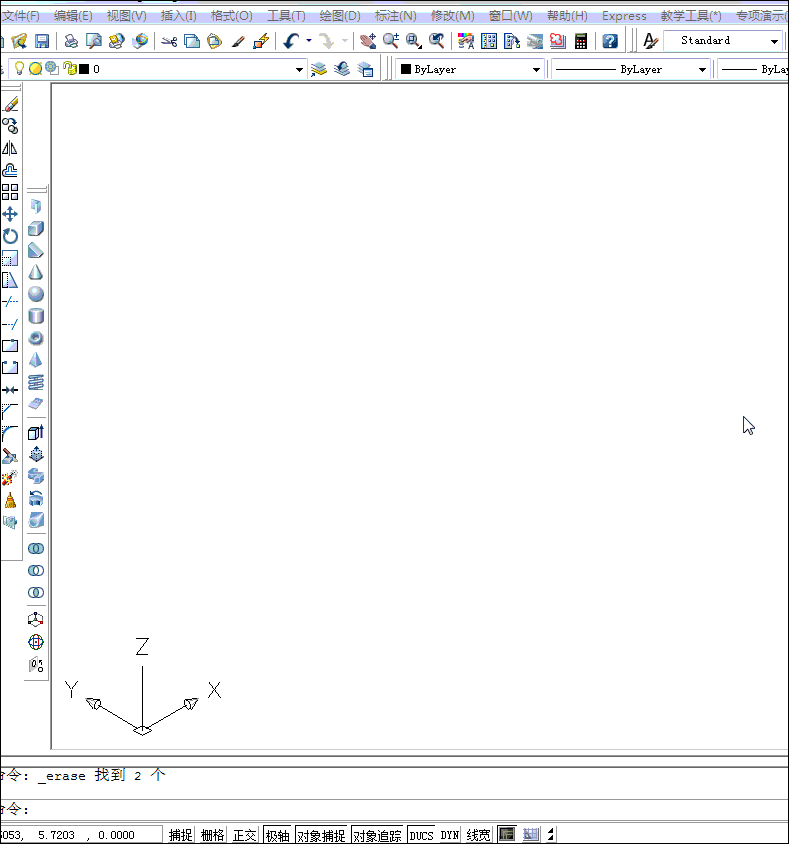Click the status bar tray arrow
789x844 pixels.
click(551, 835)
